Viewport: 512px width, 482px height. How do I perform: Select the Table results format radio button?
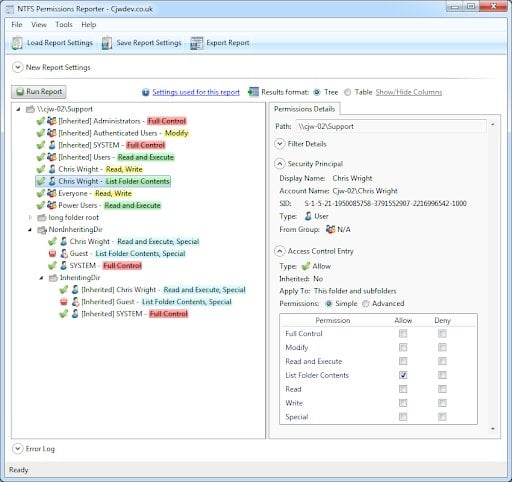coord(347,92)
